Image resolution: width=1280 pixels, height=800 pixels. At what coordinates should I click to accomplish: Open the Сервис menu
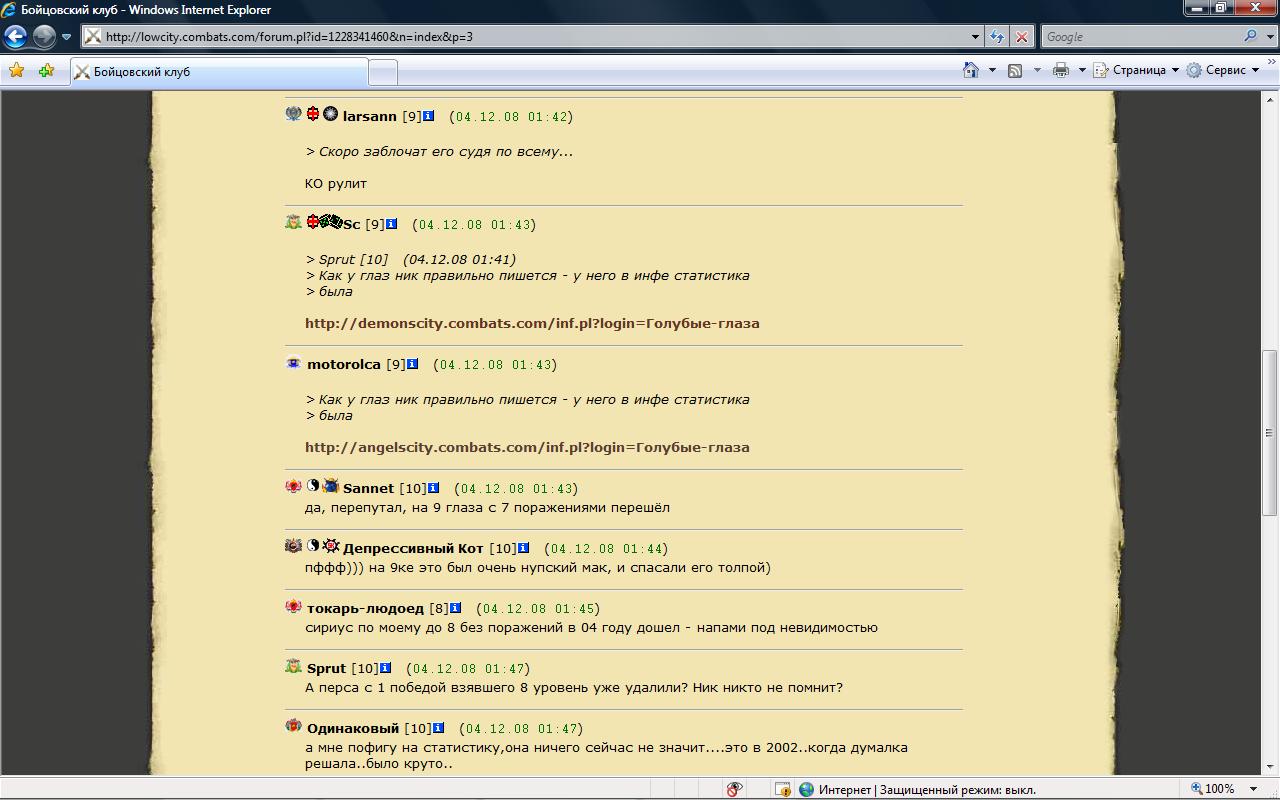pos(1223,70)
